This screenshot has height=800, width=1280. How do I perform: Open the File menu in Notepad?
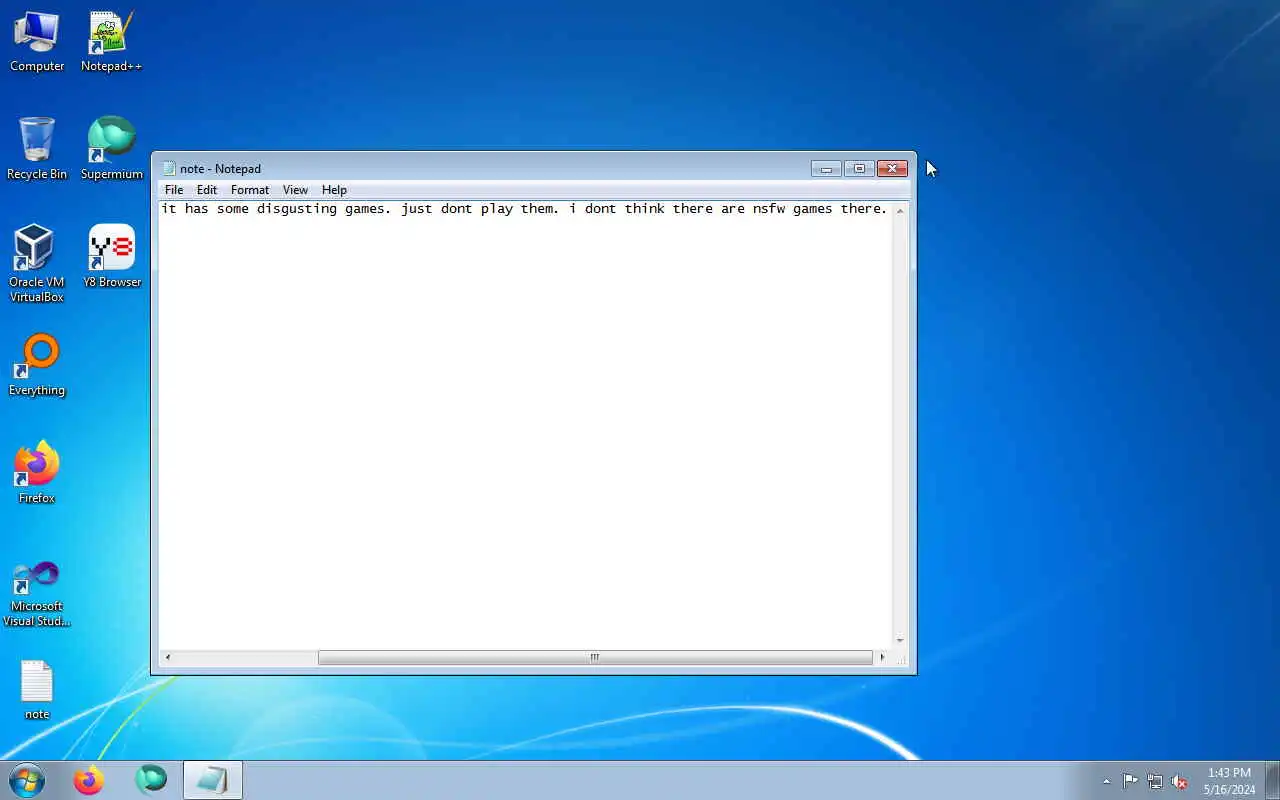[x=174, y=190]
